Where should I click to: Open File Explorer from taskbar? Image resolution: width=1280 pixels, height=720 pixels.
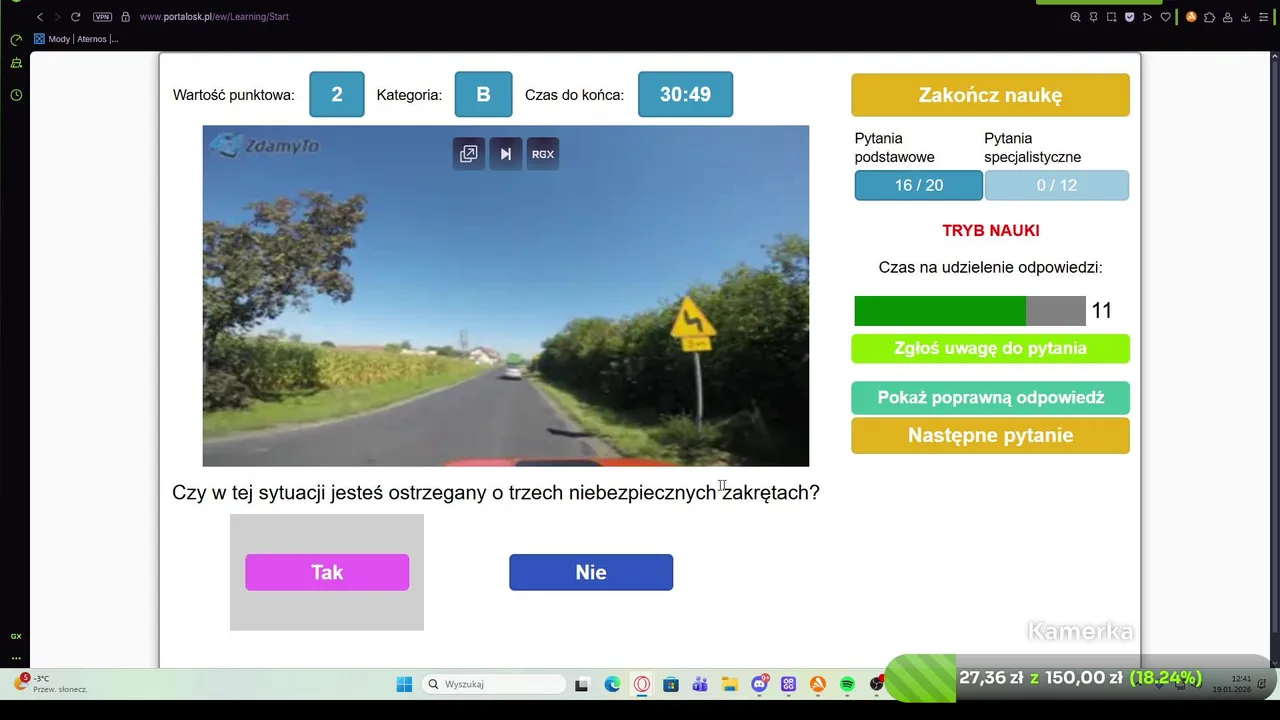(x=730, y=684)
